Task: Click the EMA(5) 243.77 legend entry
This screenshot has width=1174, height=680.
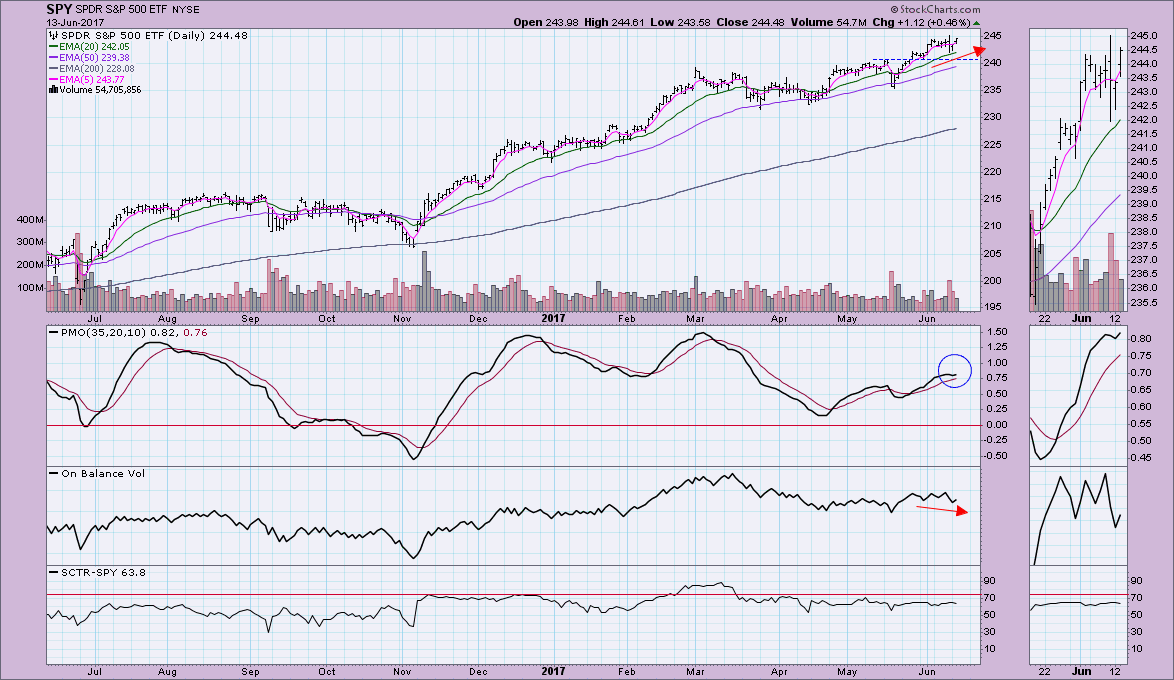Action: click(x=86, y=79)
